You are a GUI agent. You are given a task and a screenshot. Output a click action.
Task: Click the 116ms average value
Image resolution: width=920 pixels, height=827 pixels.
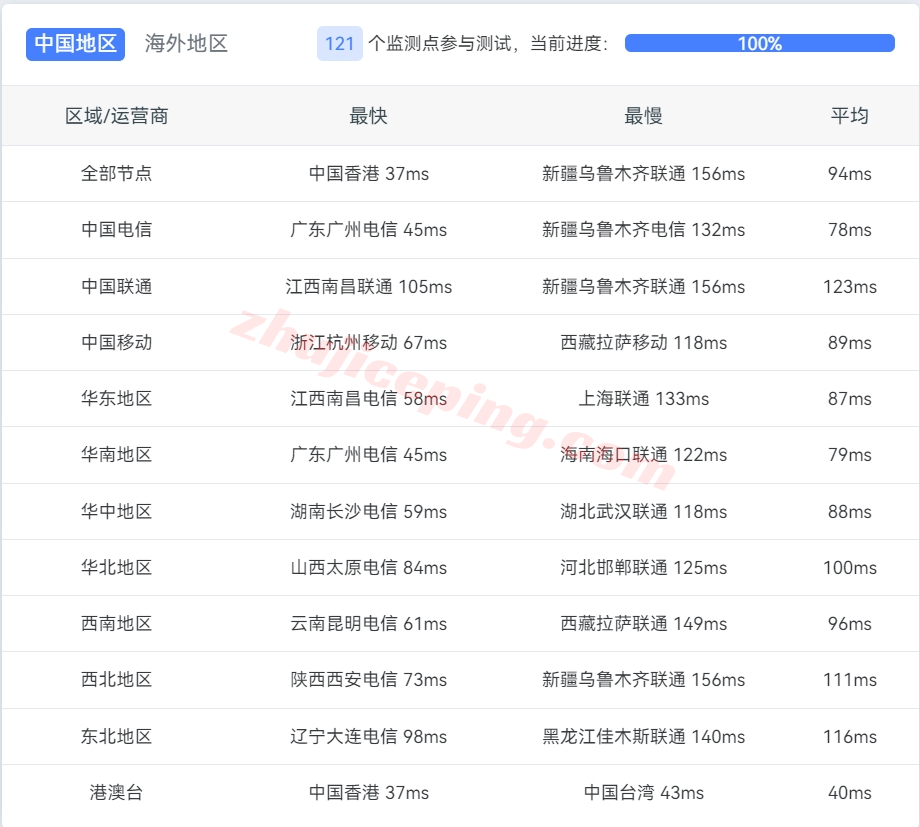click(x=850, y=736)
